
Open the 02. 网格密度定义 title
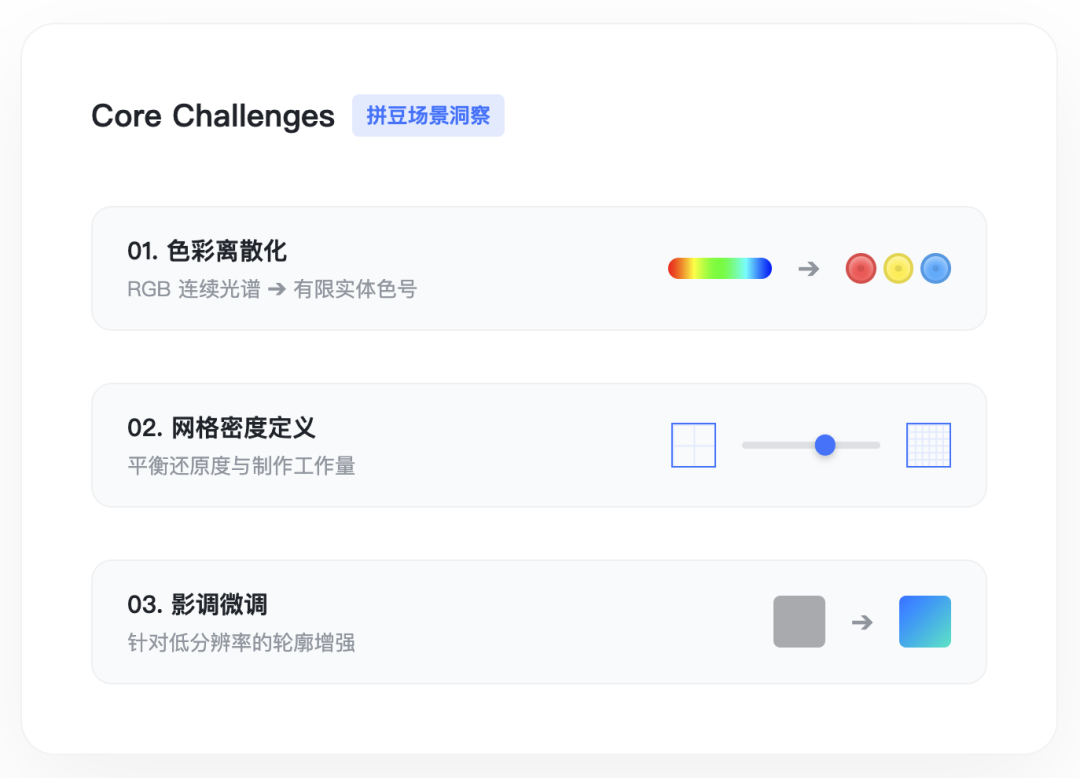[221, 428]
